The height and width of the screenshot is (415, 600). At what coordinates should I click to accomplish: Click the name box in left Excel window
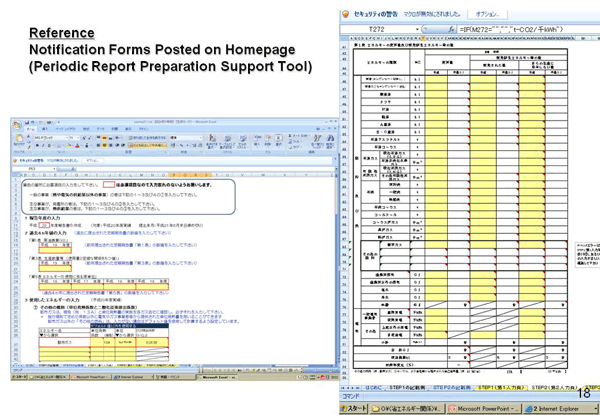pyautogui.click(x=33, y=169)
